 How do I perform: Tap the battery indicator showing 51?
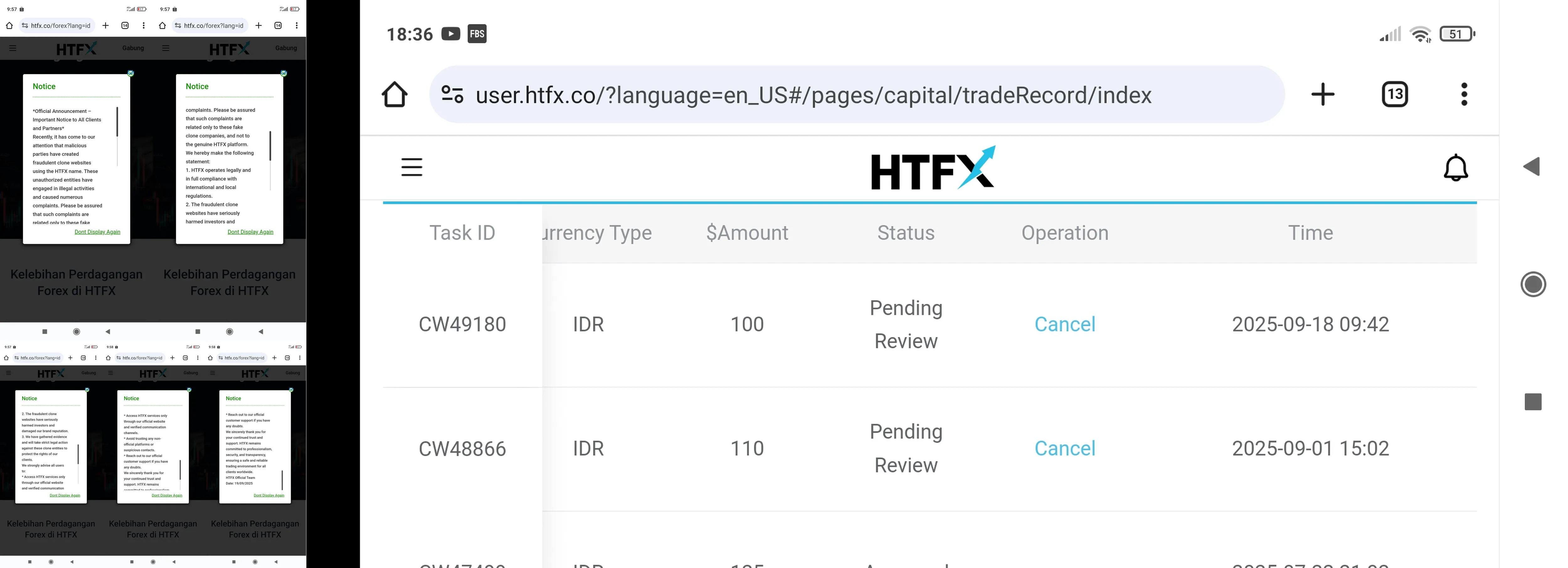(x=1457, y=34)
